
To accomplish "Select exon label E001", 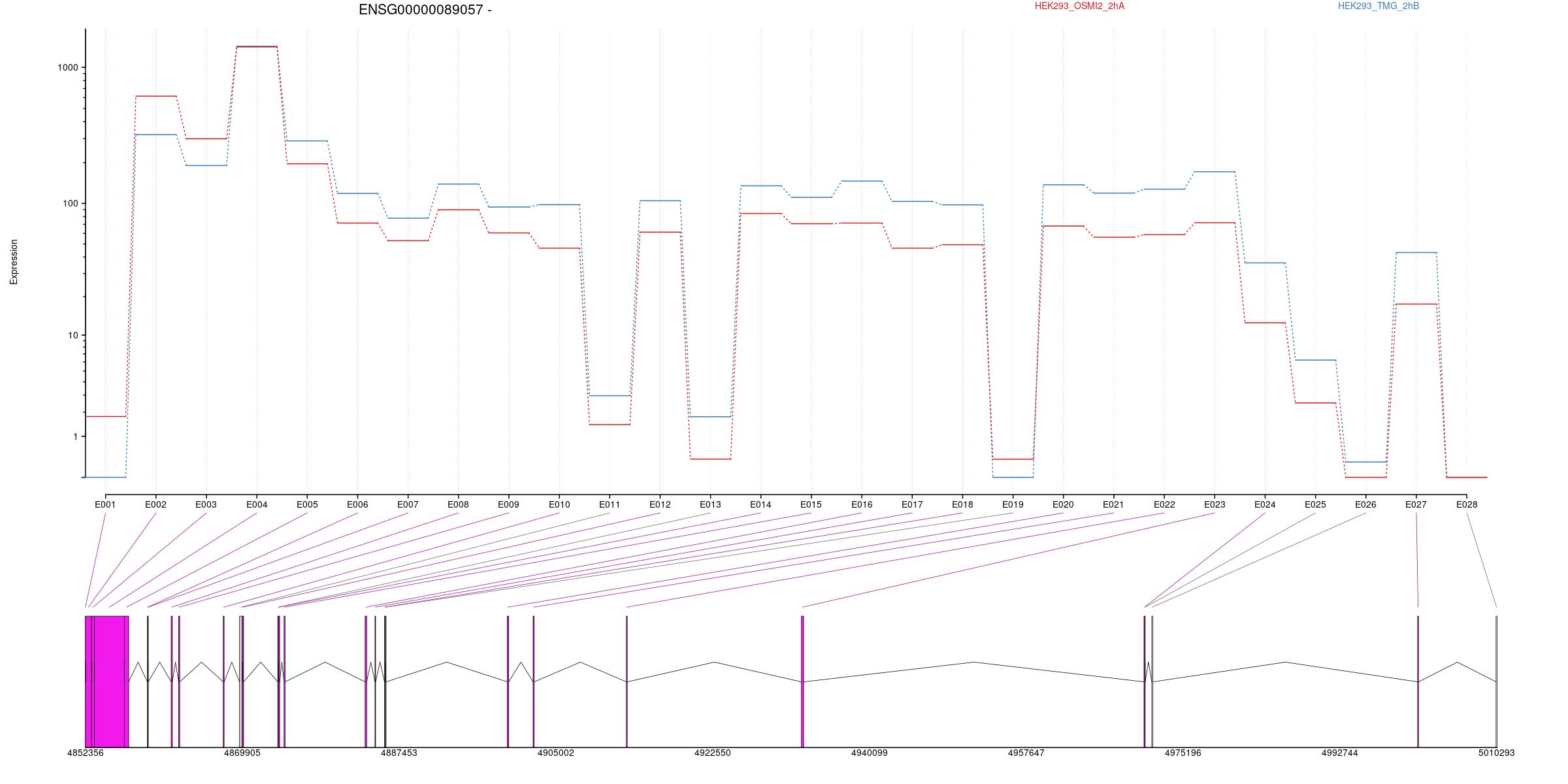I will coord(105,504).
